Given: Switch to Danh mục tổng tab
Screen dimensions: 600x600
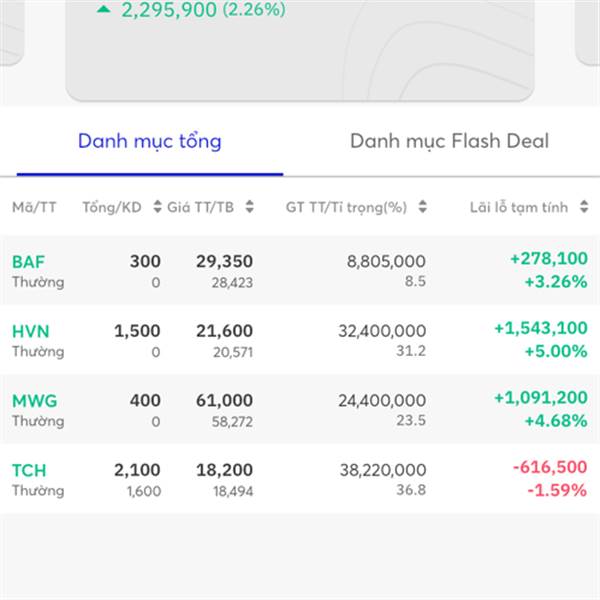Looking at the screenshot, I should [x=150, y=141].
